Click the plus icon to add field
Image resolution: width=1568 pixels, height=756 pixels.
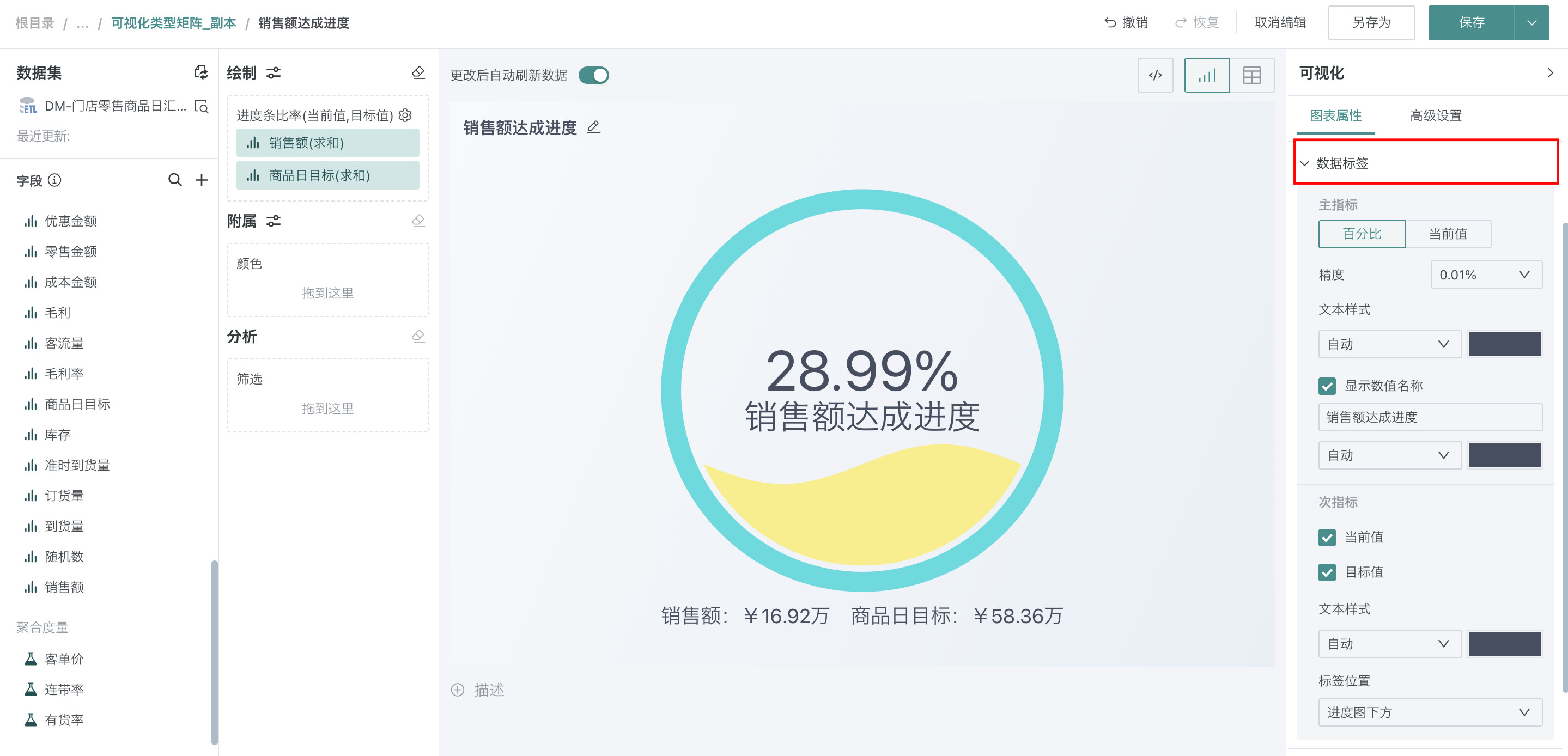point(202,180)
